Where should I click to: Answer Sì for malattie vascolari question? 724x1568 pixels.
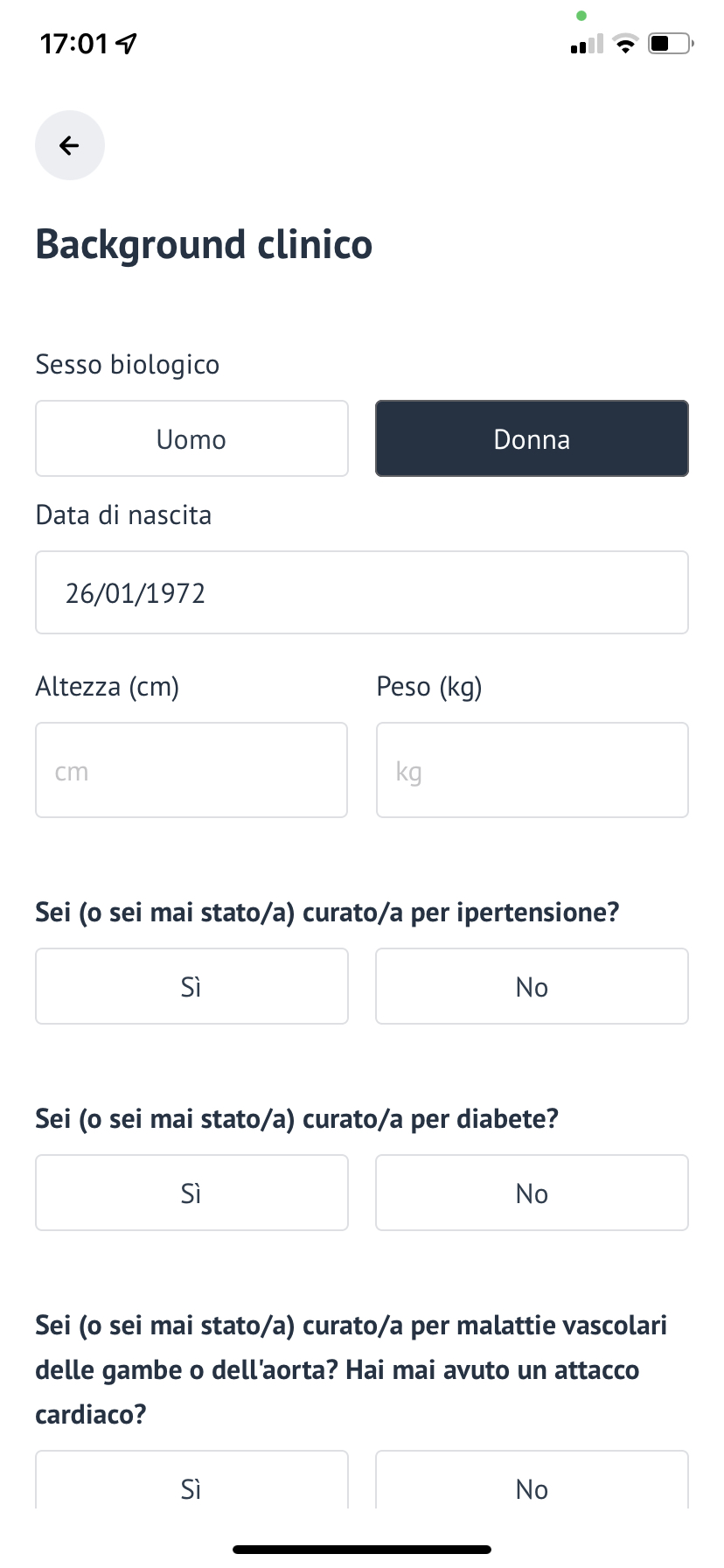pos(191,1480)
